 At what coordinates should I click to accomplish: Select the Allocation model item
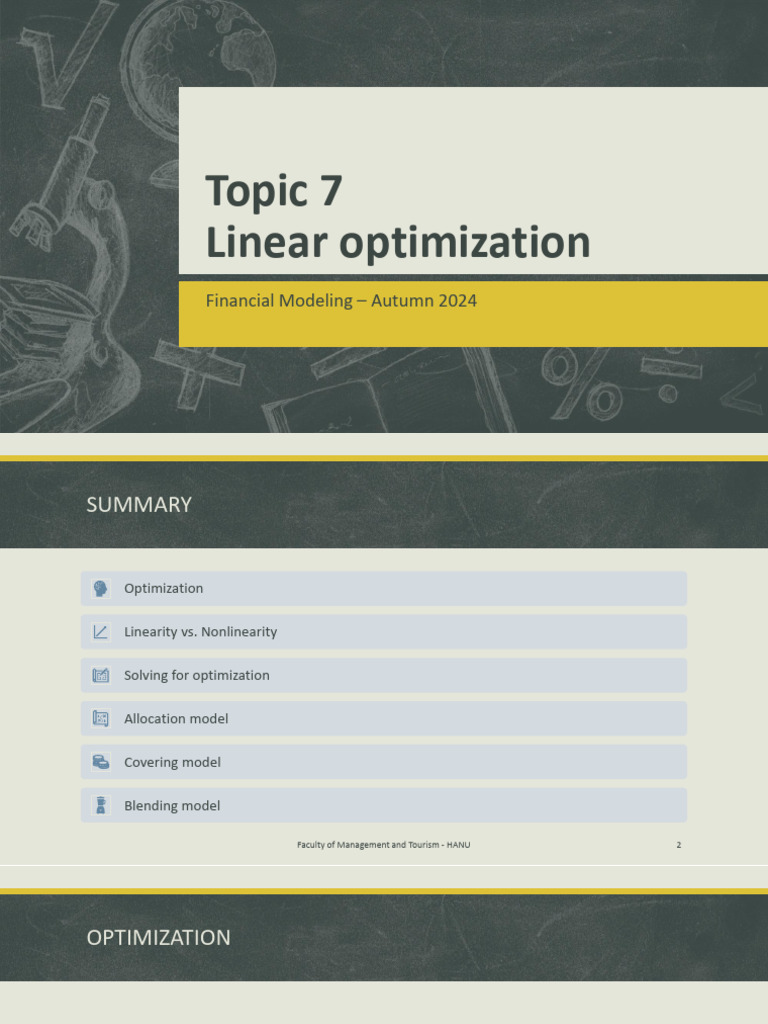(383, 718)
